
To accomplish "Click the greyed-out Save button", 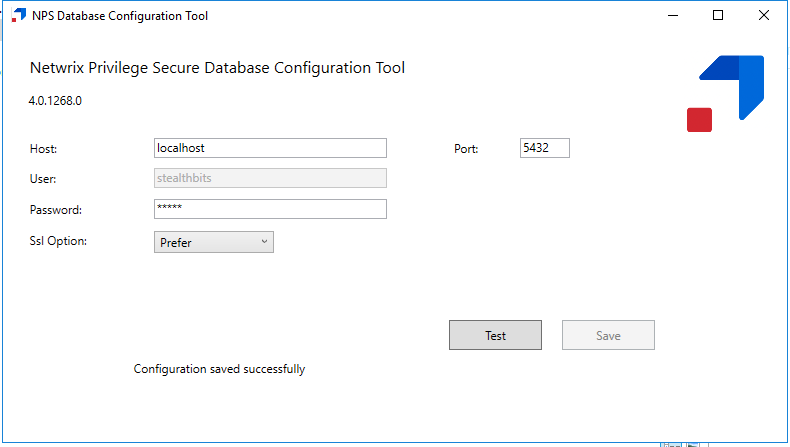I will tap(608, 336).
